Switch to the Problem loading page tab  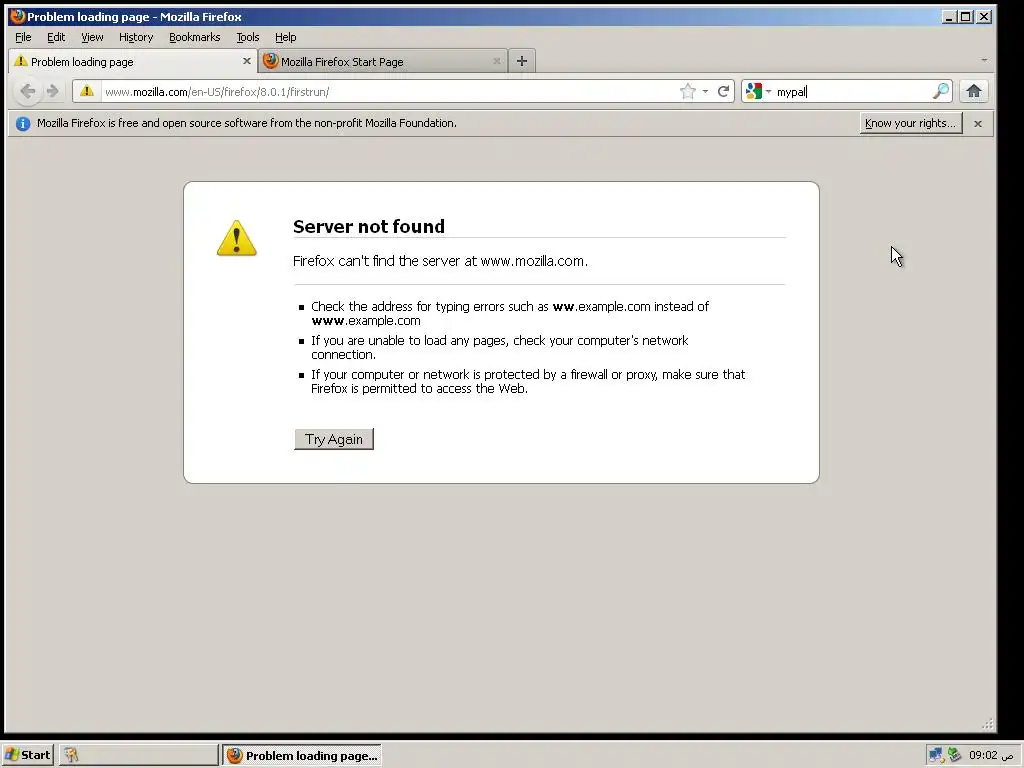click(x=133, y=61)
